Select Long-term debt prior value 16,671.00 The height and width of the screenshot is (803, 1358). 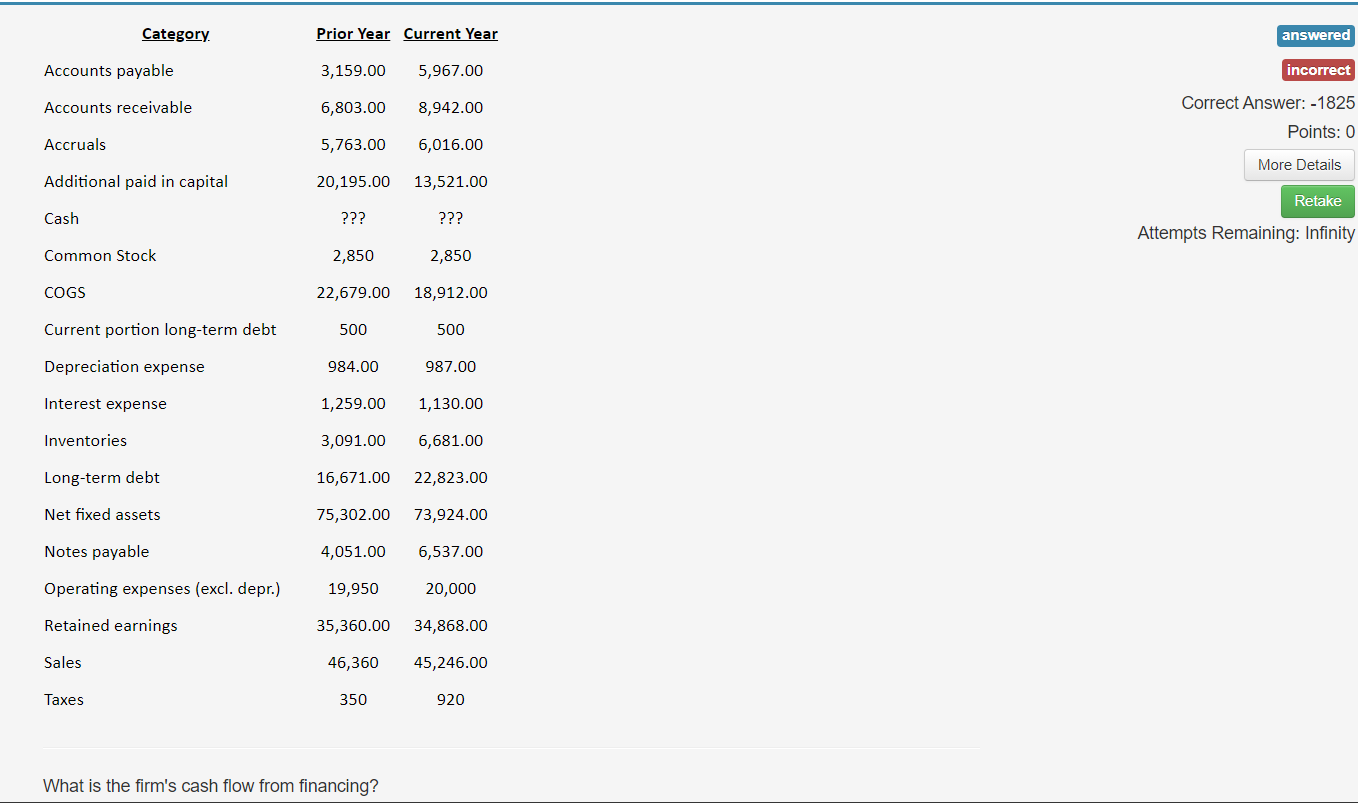(353, 478)
